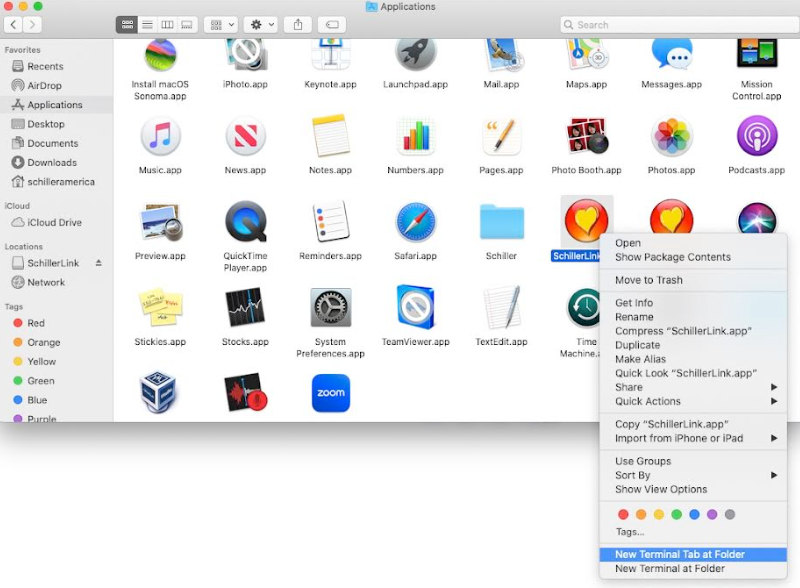This screenshot has width=800, height=588.
Task: Apply the red tag color in context menu
Action: (x=623, y=514)
